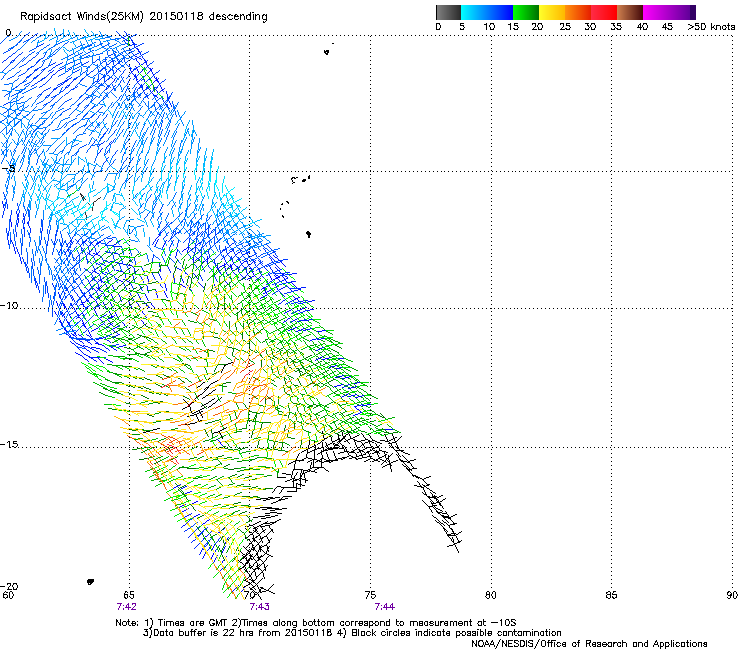Click the green 15-20 knots legend segment
The height and width of the screenshot is (650, 740).
click(526, 12)
